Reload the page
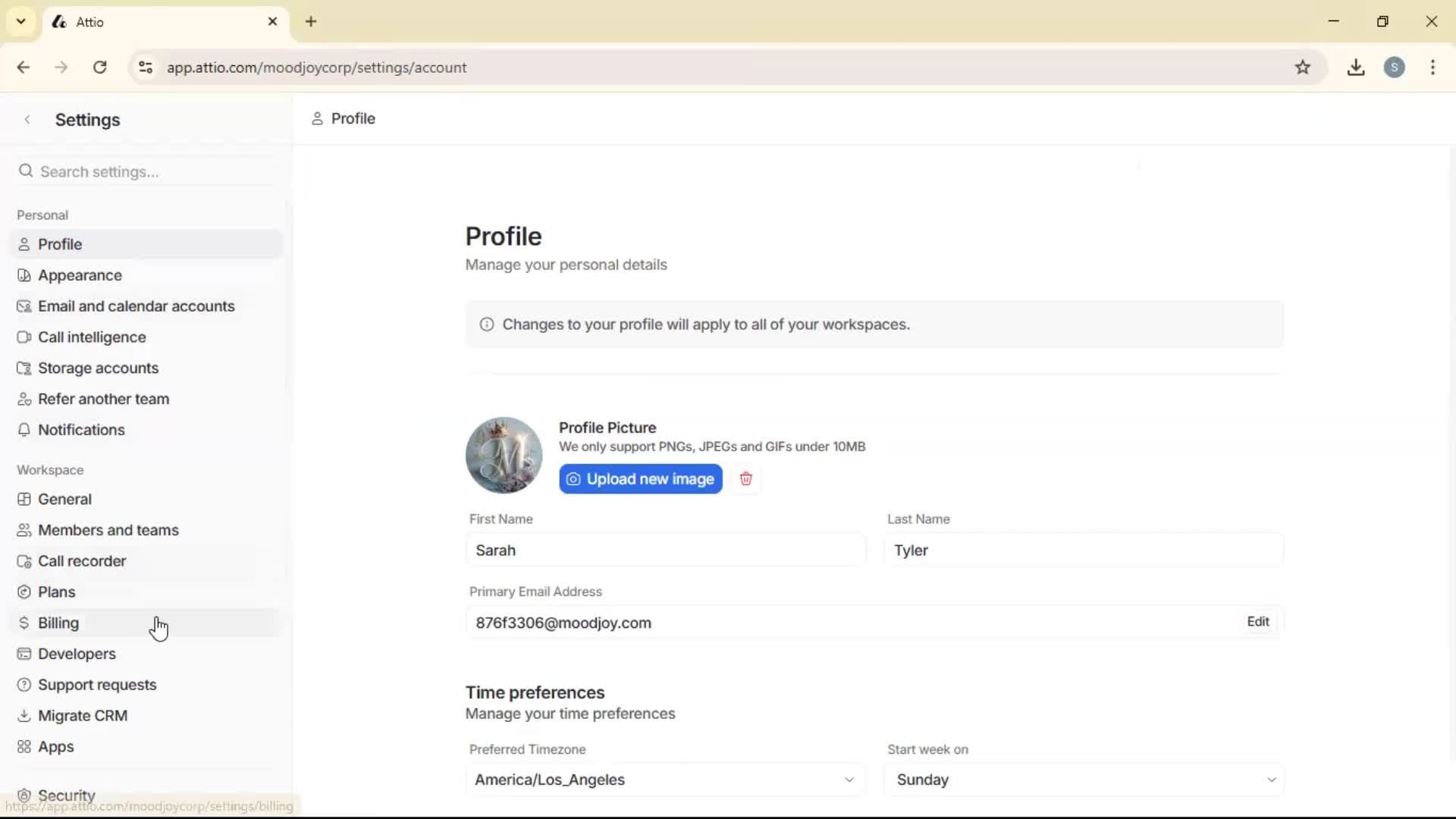Viewport: 1456px width, 819px height. pos(99,67)
